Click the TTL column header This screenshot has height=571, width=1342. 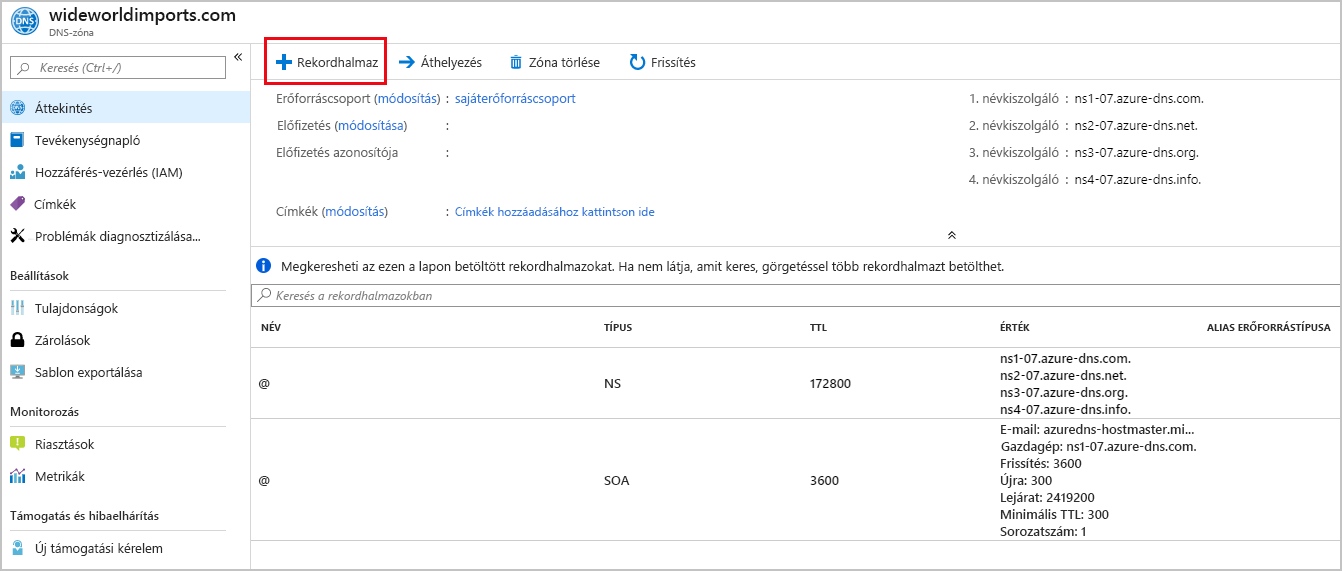[818, 327]
